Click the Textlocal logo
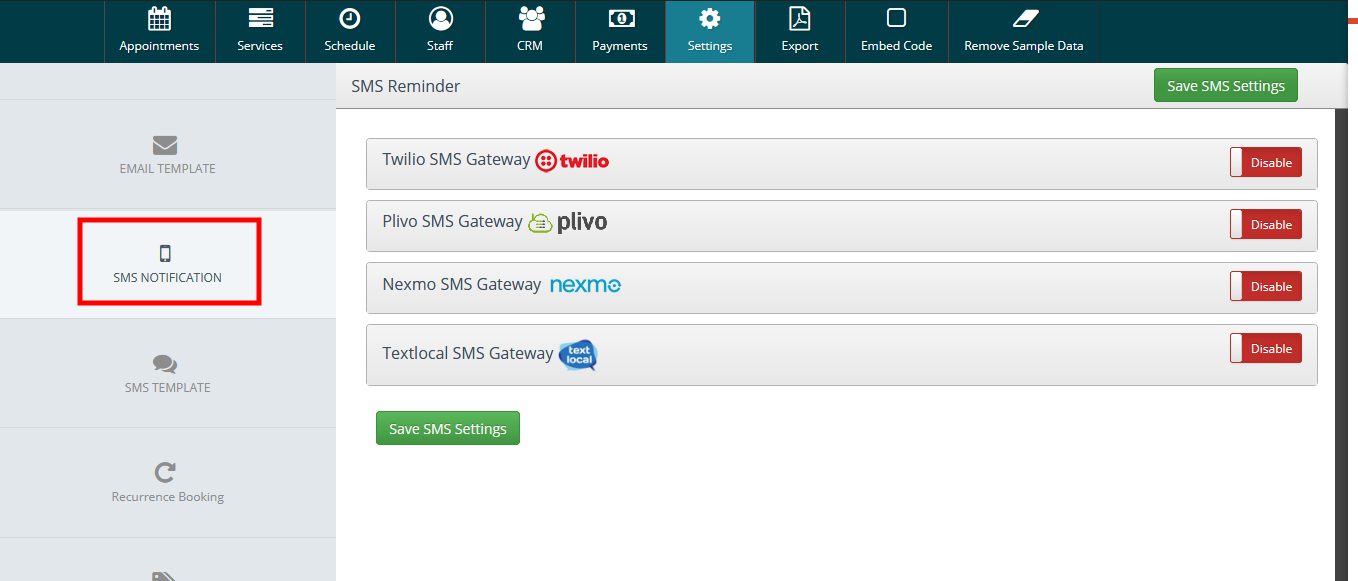 (x=578, y=354)
